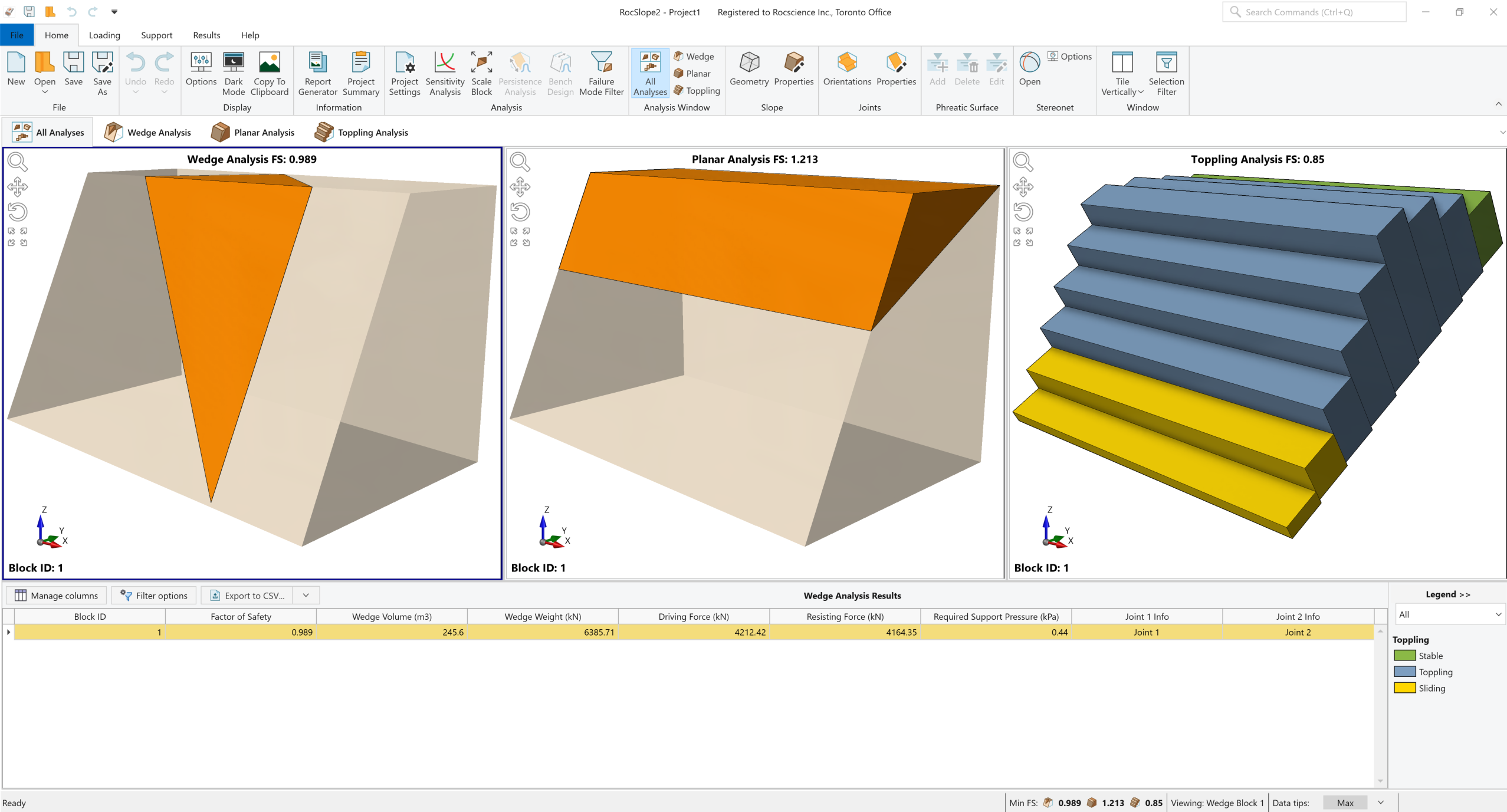
Task: Open Project Summary
Action: pyautogui.click(x=360, y=73)
